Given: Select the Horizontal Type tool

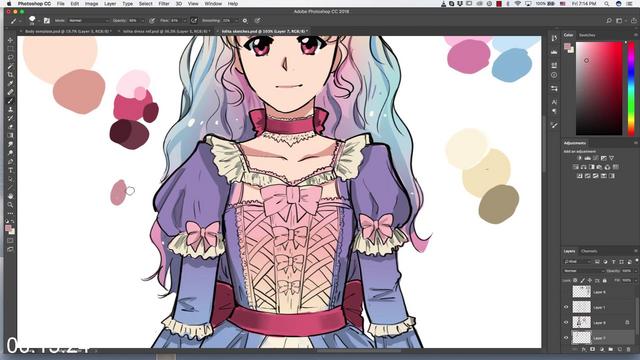Looking at the screenshot, I should point(10,170).
